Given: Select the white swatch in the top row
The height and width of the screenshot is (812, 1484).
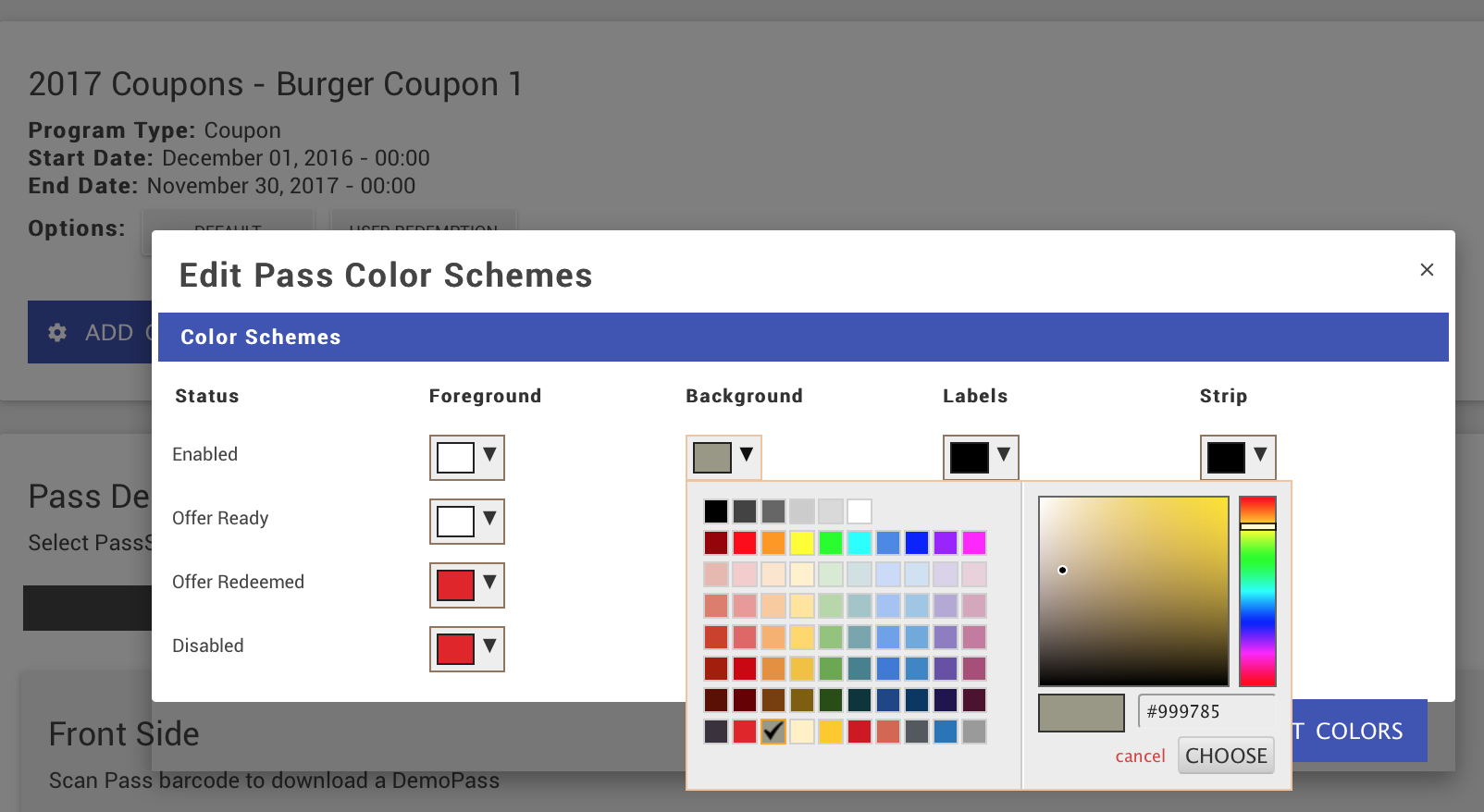Looking at the screenshot, I should [859, 511].
